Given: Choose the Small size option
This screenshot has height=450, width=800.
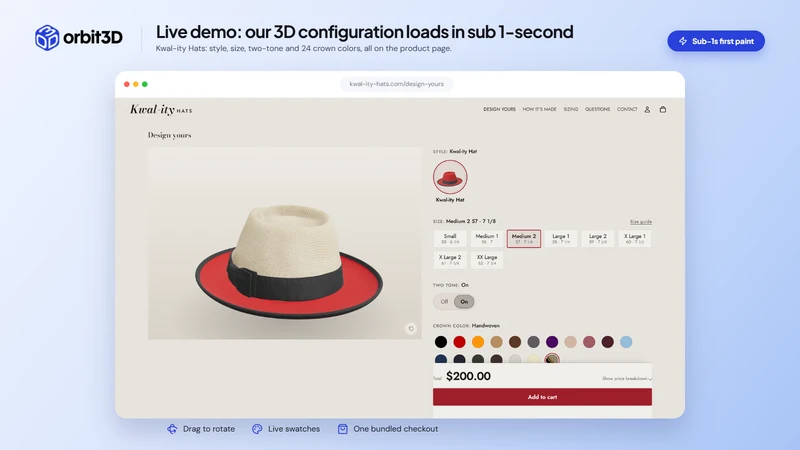Looking at the screenshot, I should (x=450, y=238).
